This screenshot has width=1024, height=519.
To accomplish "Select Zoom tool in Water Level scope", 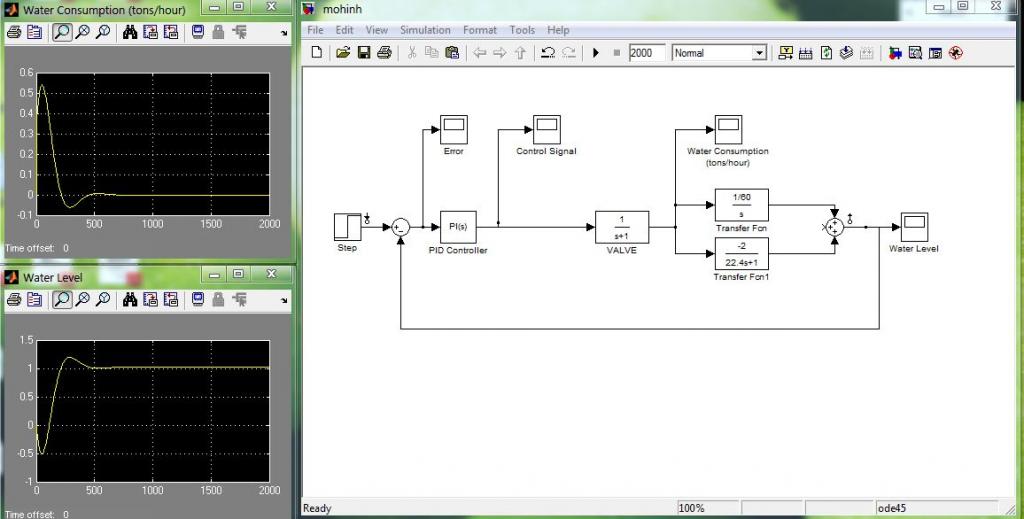I will 62,300.
